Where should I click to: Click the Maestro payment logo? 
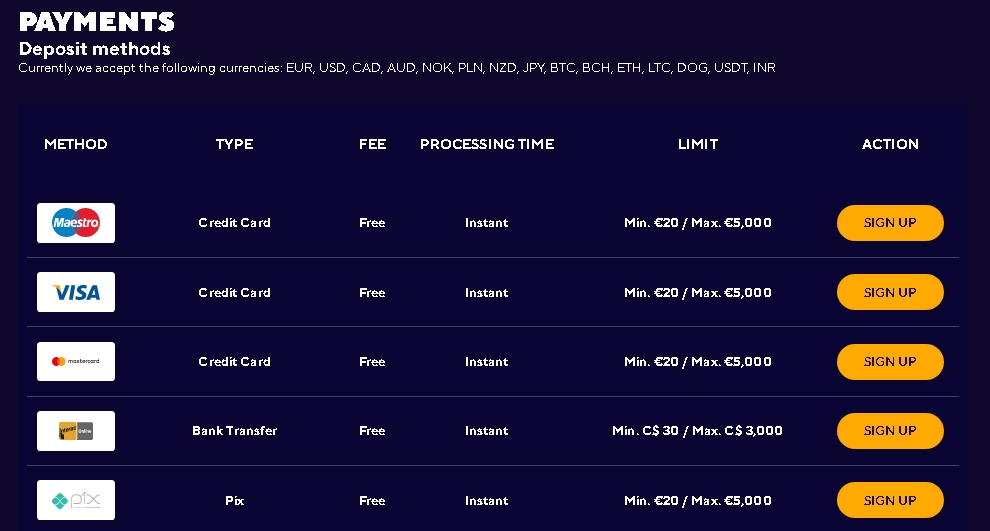76,223
